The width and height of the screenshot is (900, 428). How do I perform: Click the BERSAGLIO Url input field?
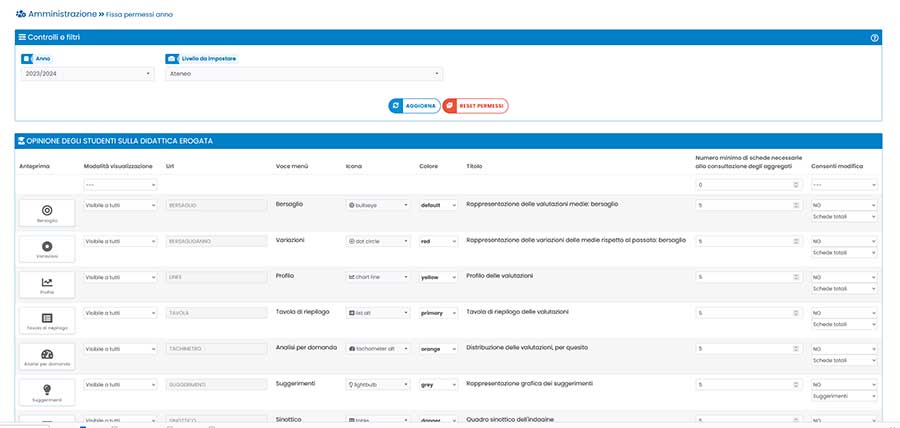point(214,204)
